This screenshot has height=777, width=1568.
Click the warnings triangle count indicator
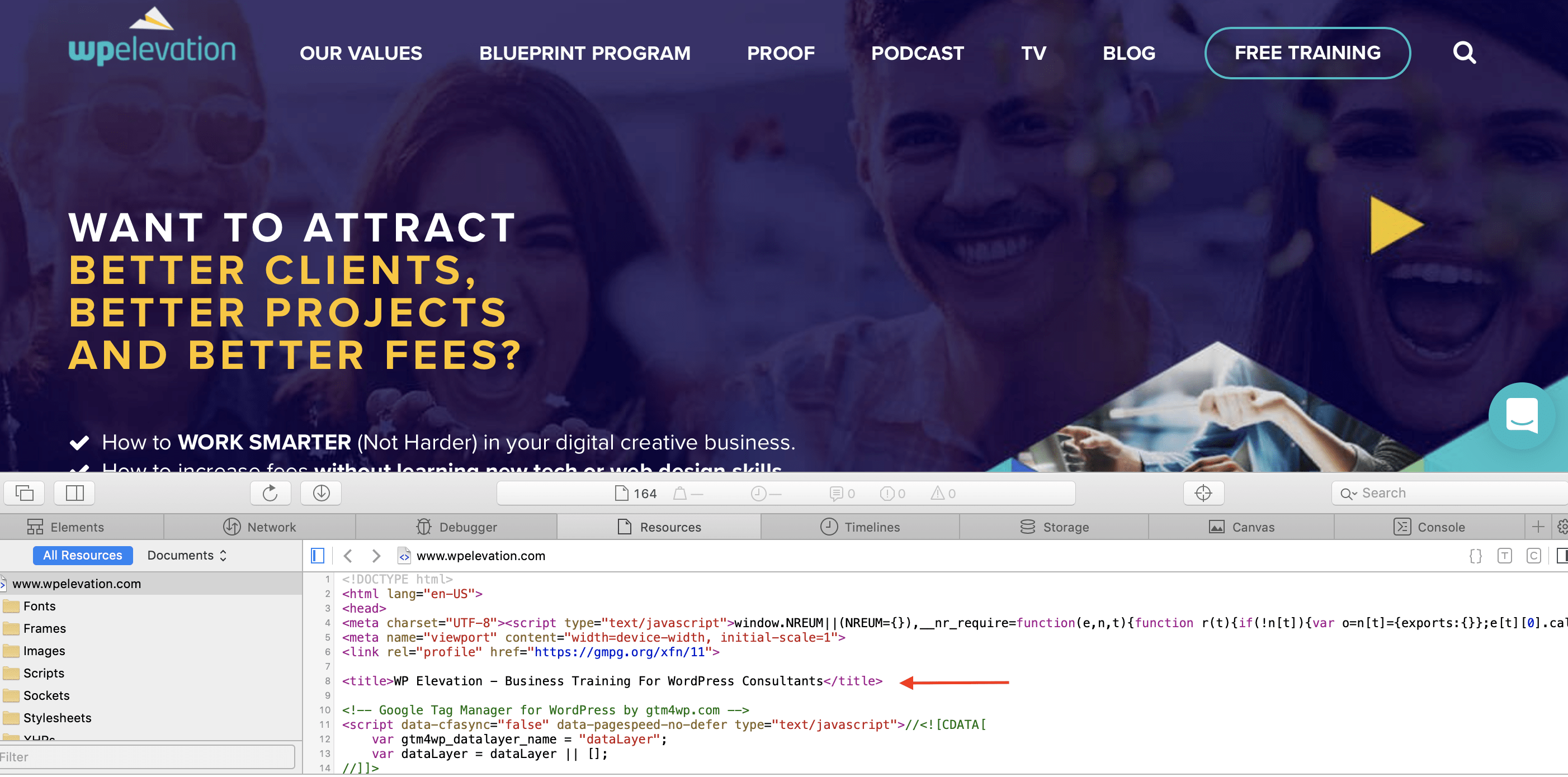pos(943,494)
